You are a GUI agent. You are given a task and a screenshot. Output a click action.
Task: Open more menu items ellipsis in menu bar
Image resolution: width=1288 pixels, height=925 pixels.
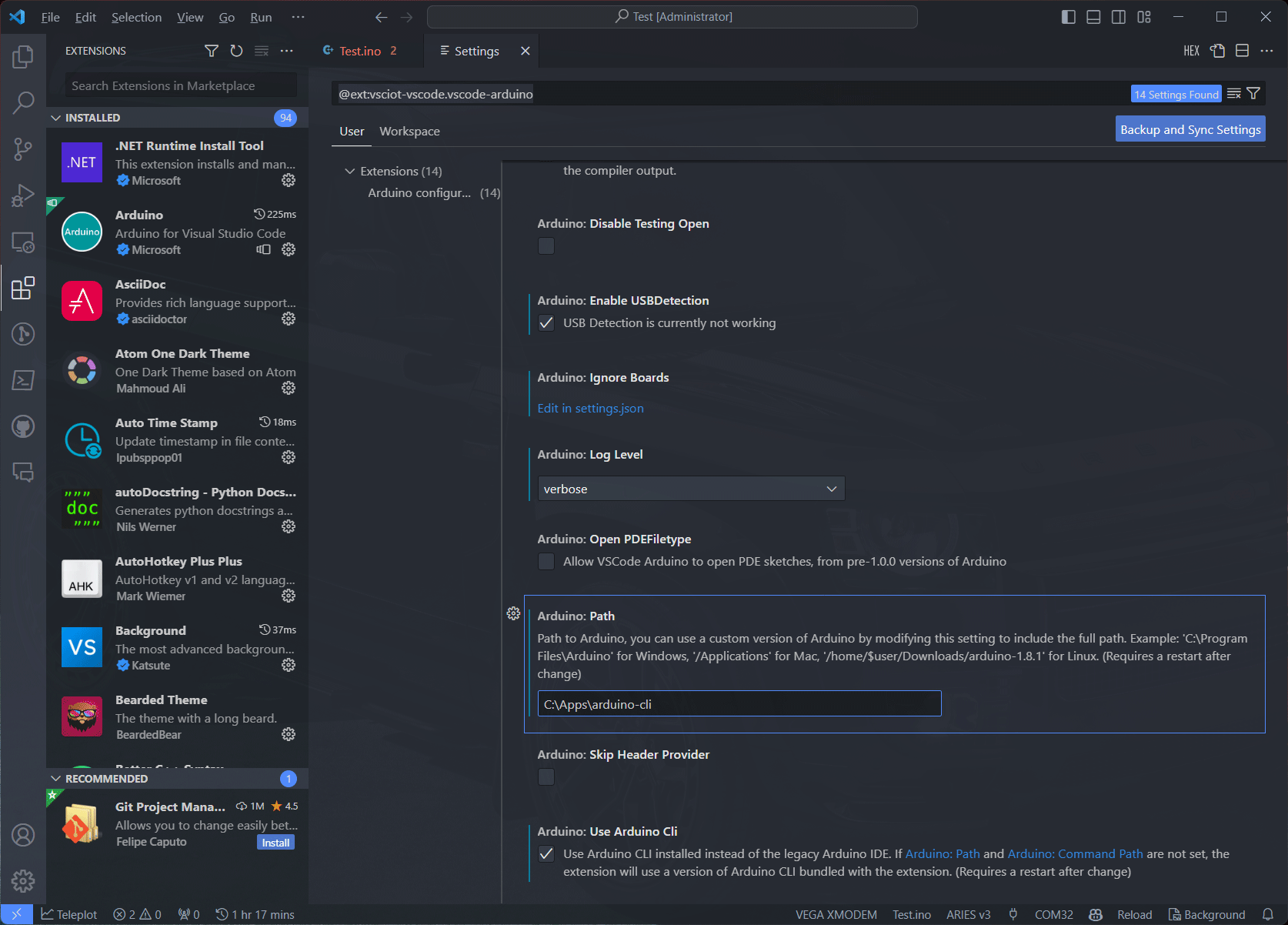pos(299,17)
